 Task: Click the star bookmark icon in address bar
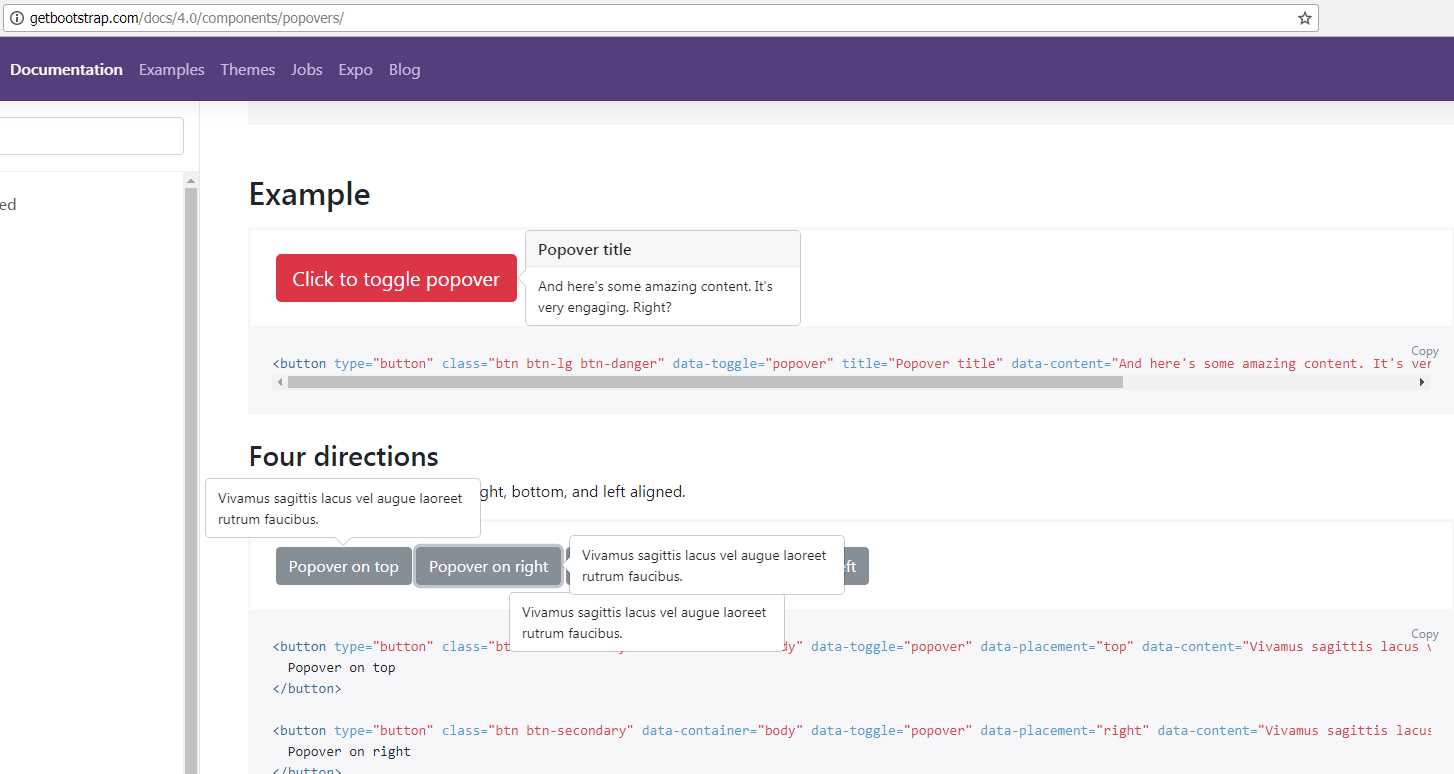click(x=1302, y=17)
